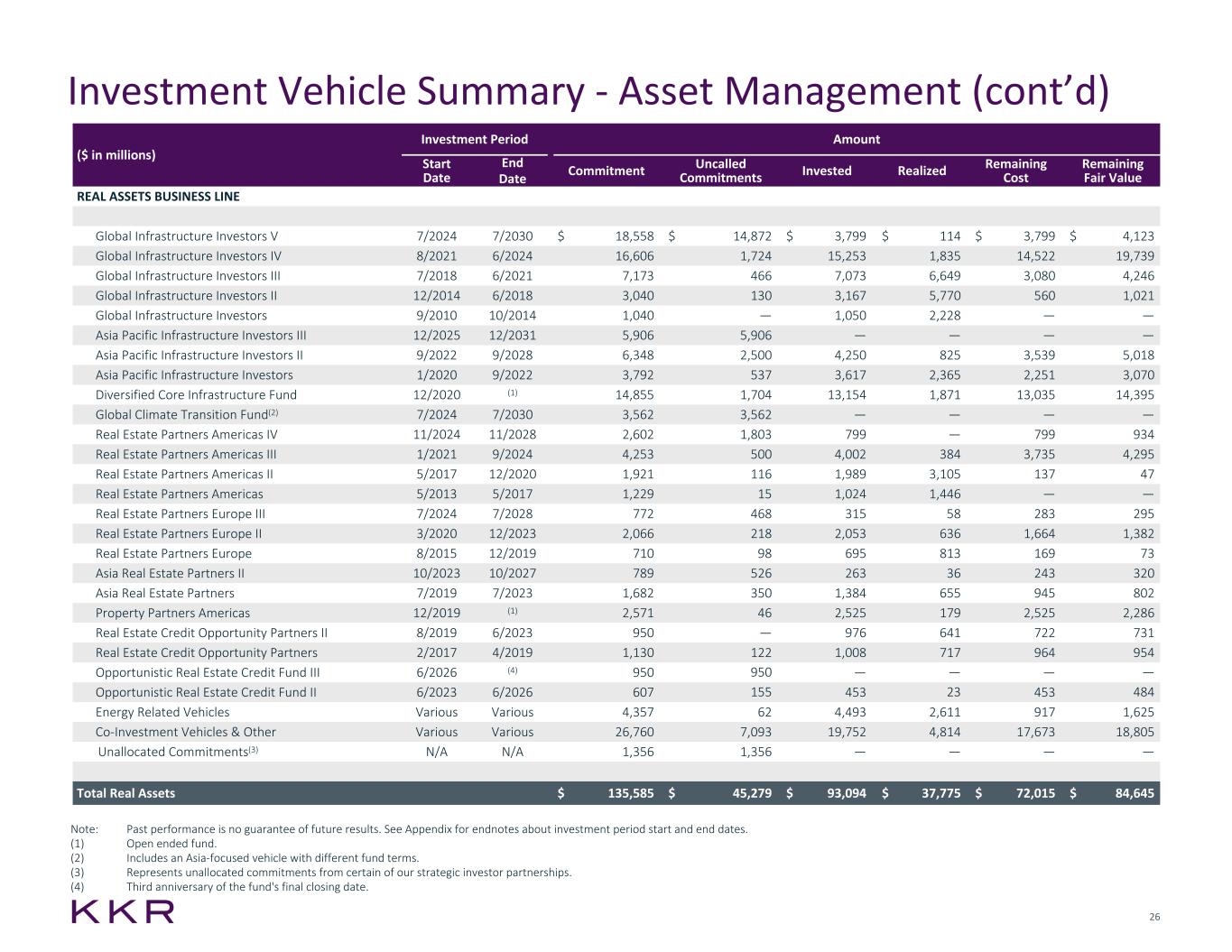
Task: Click the "Unallocated Commitments" row label
Action: click(x=178, y=753)
